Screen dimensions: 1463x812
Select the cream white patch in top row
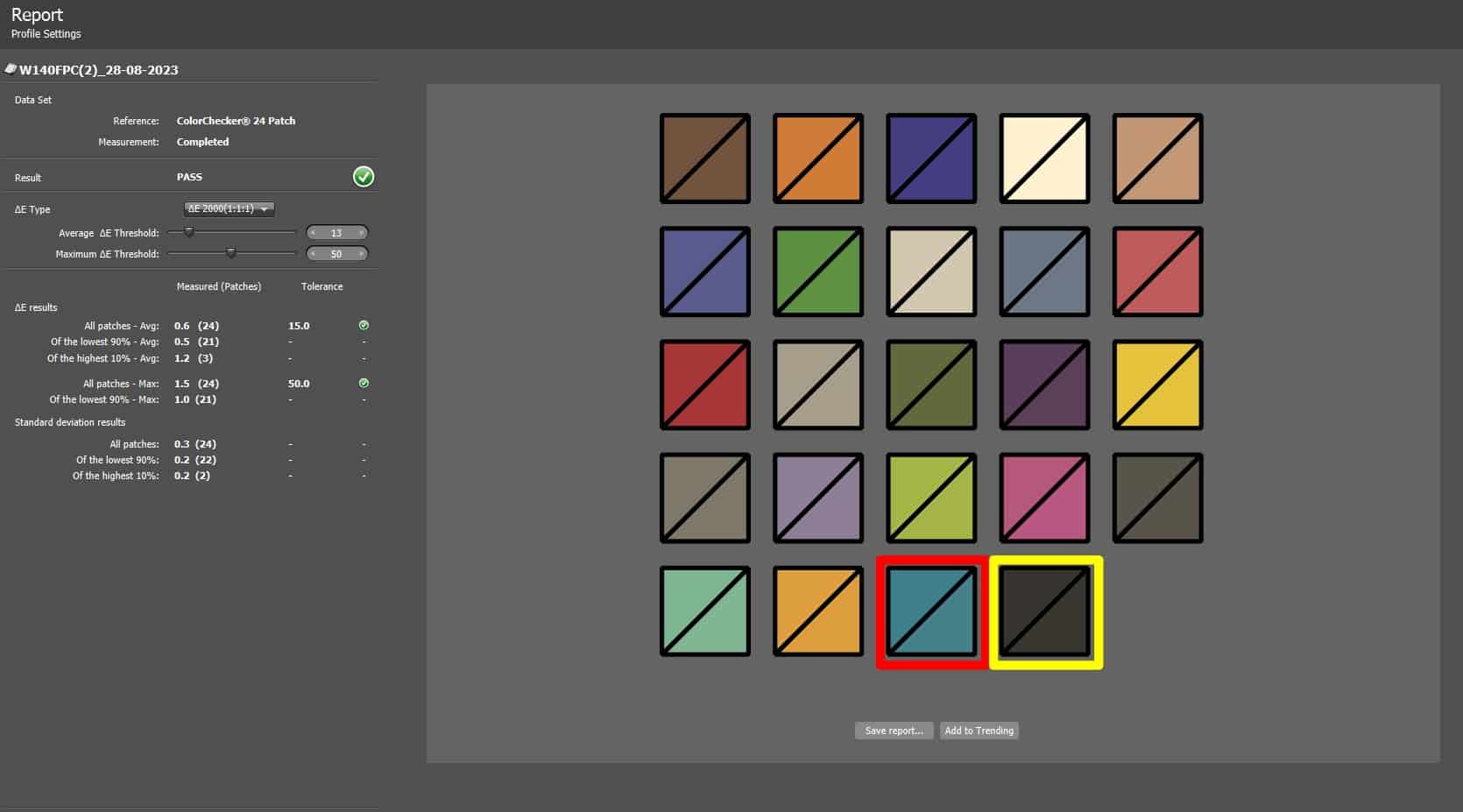point(1044,159)
